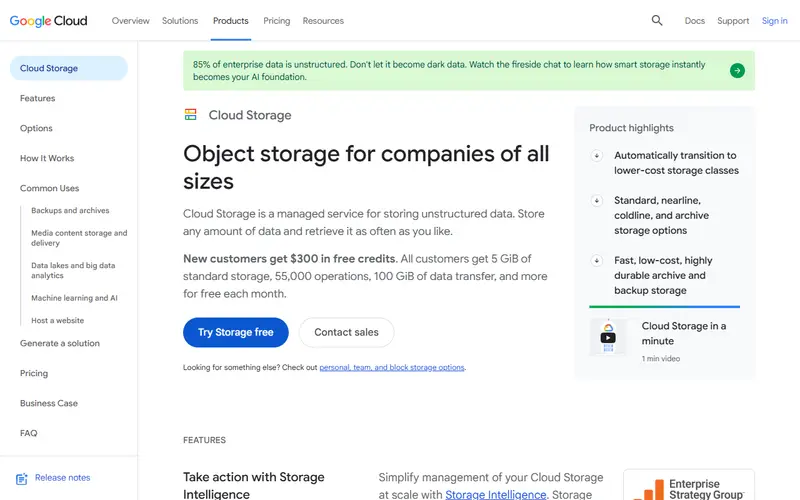This screenshot has height=500, width=800.
Task: Open the Storage Intelligence link
Action: (495, 494)
